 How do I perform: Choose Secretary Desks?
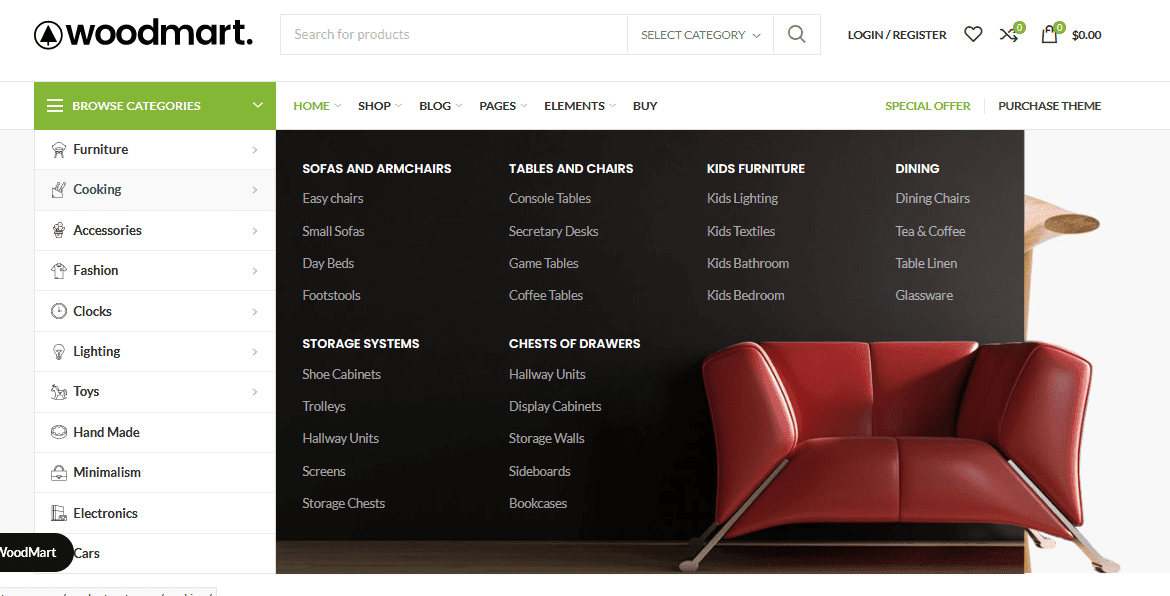coord(554,231)
